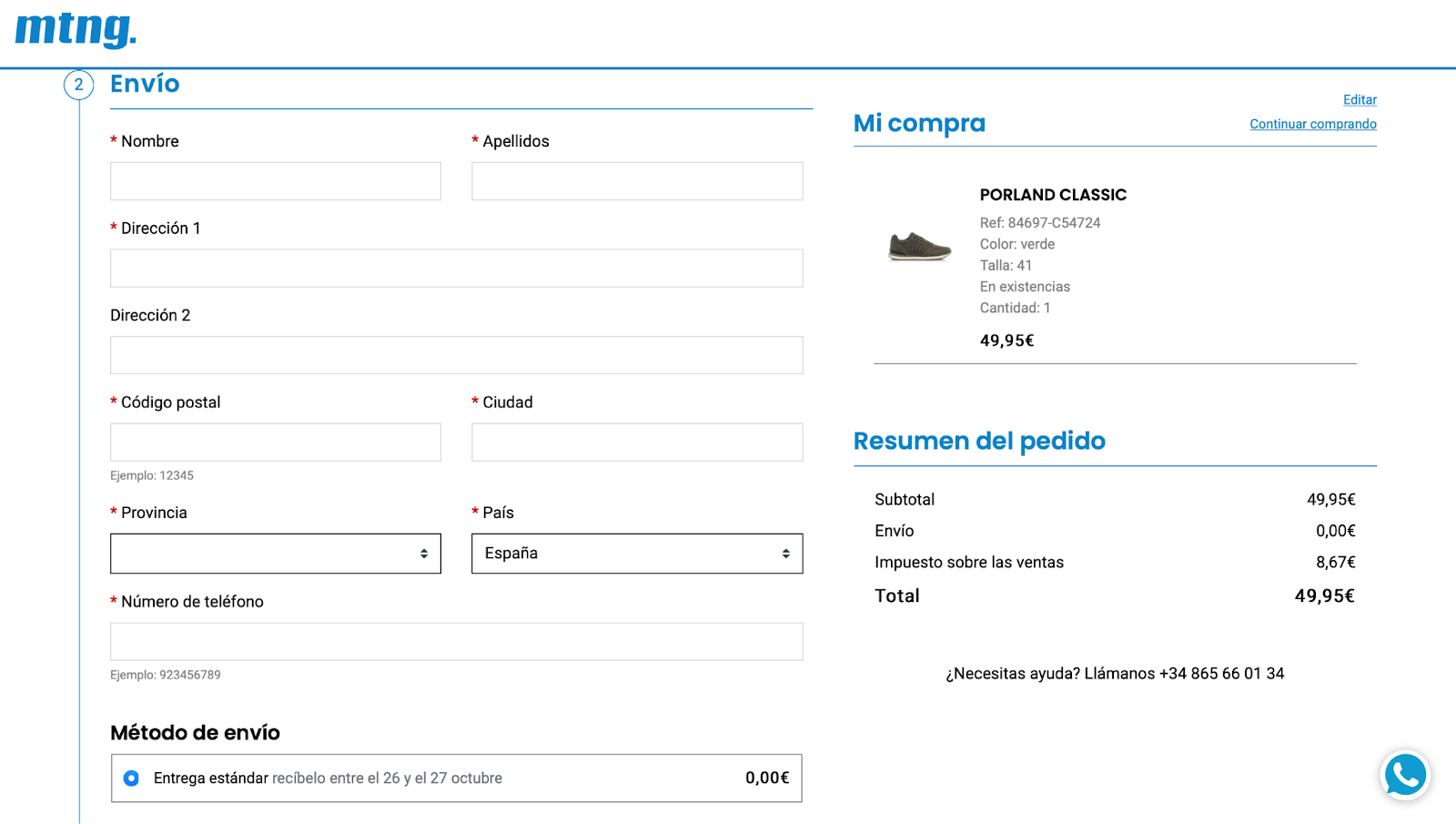Screen dimensions: 1456x824
Task: Select Entrega estándar radio button
Action: [131, 778]
